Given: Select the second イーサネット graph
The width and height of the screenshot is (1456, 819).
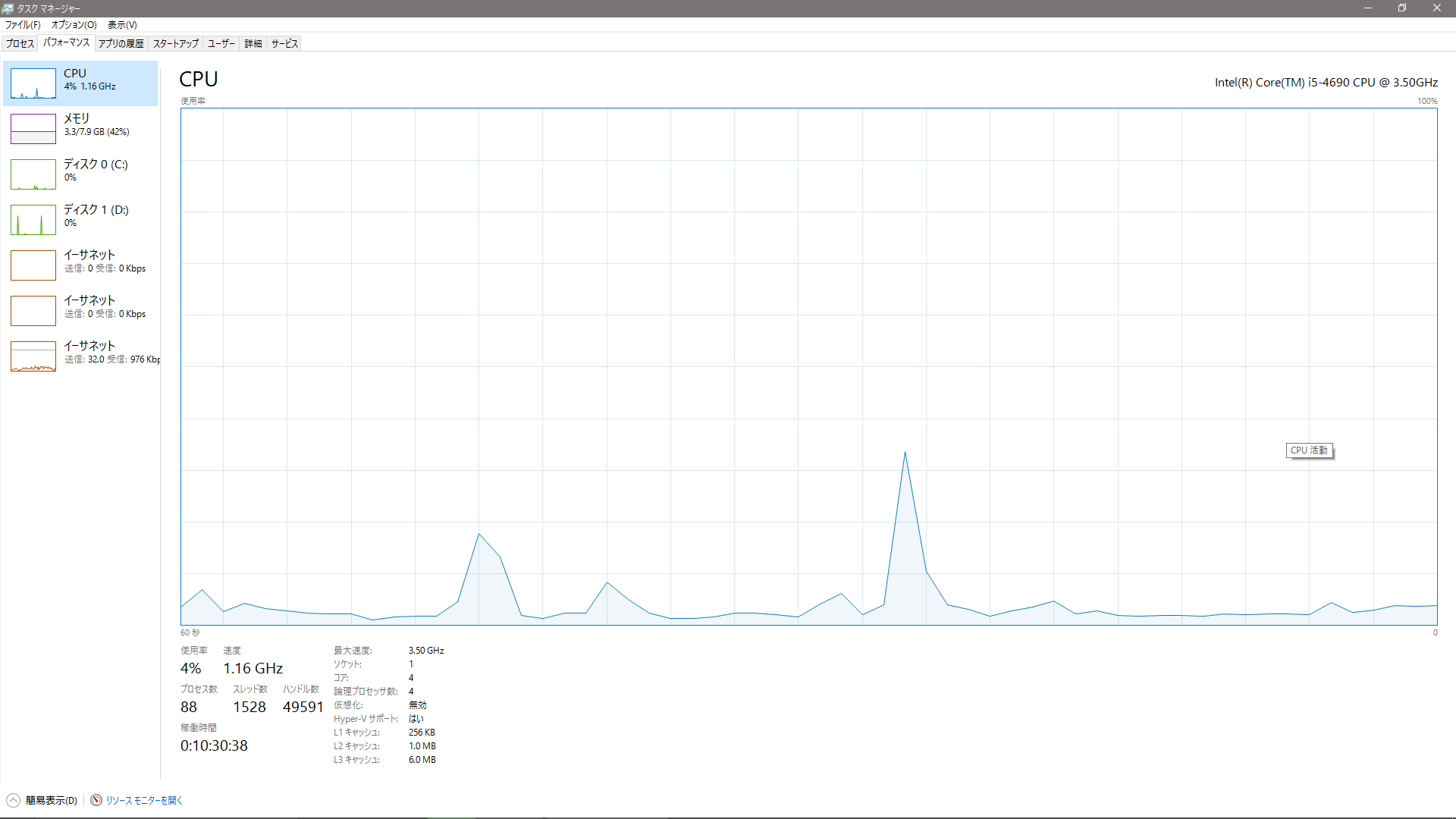Looking at the screenshot, I should [x=33, y=311].
